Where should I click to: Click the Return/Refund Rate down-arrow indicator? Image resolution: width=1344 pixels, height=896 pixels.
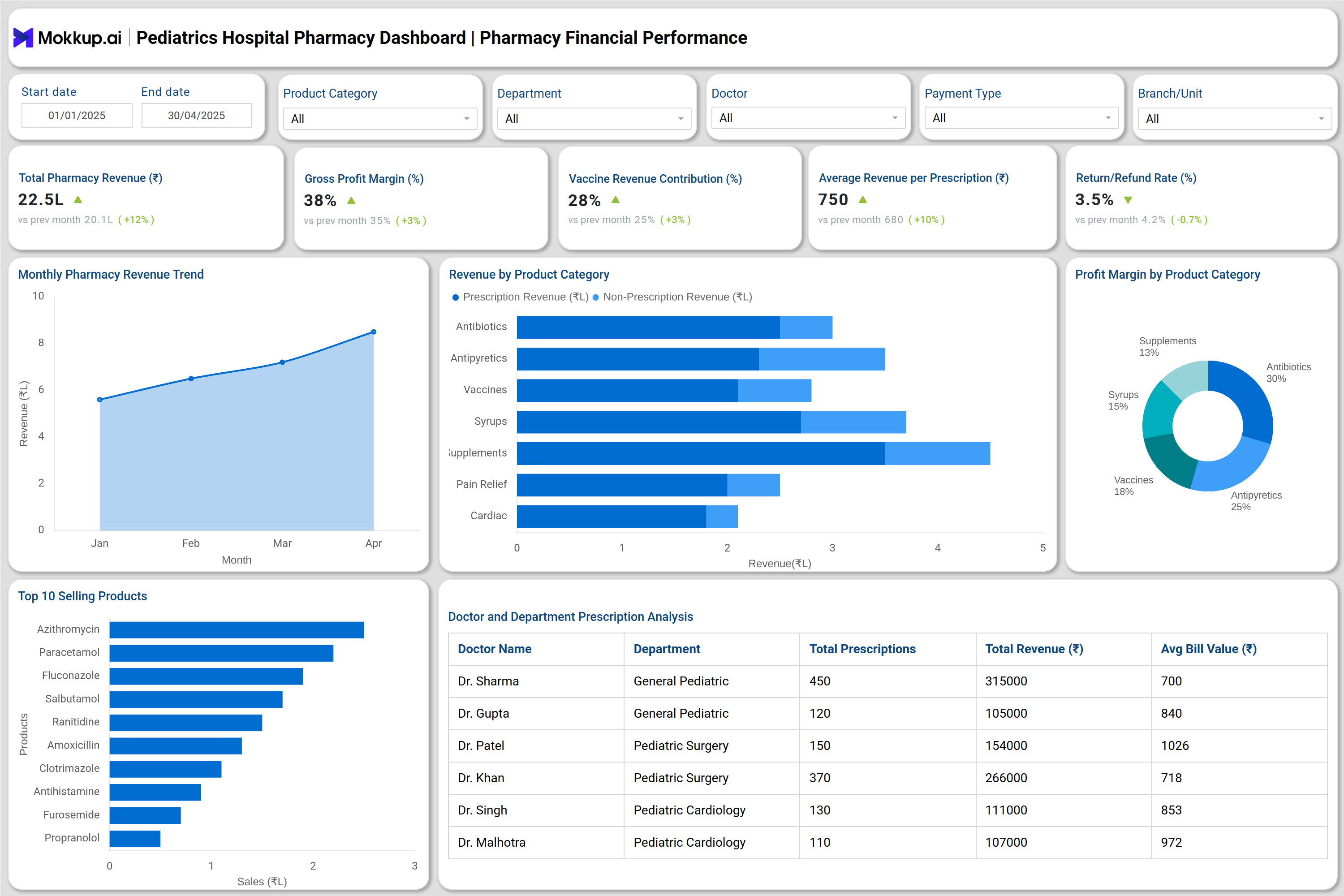pyautogui.click(x=1128, y=200)
